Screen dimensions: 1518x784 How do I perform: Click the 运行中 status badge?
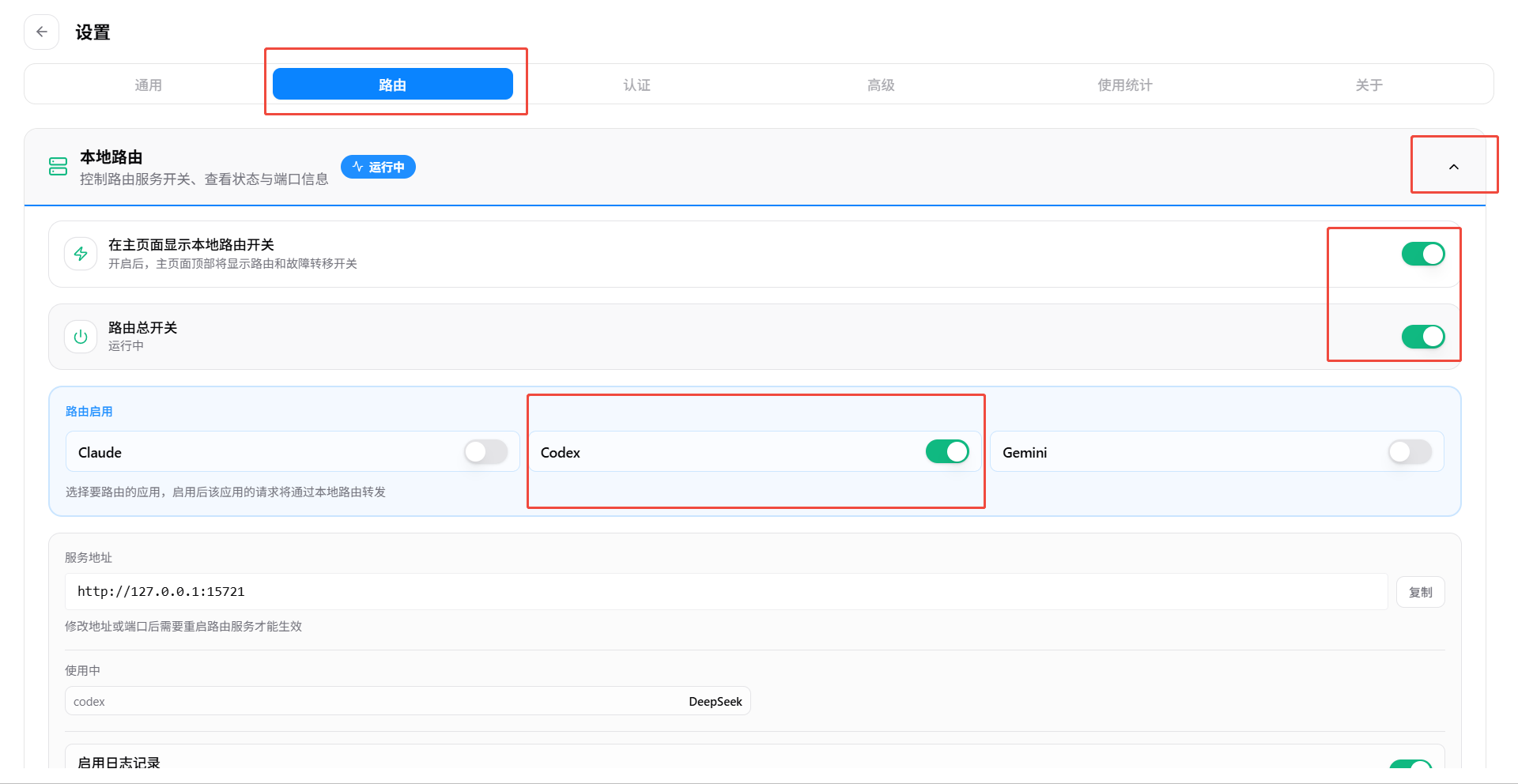click(x=378, y=167)
